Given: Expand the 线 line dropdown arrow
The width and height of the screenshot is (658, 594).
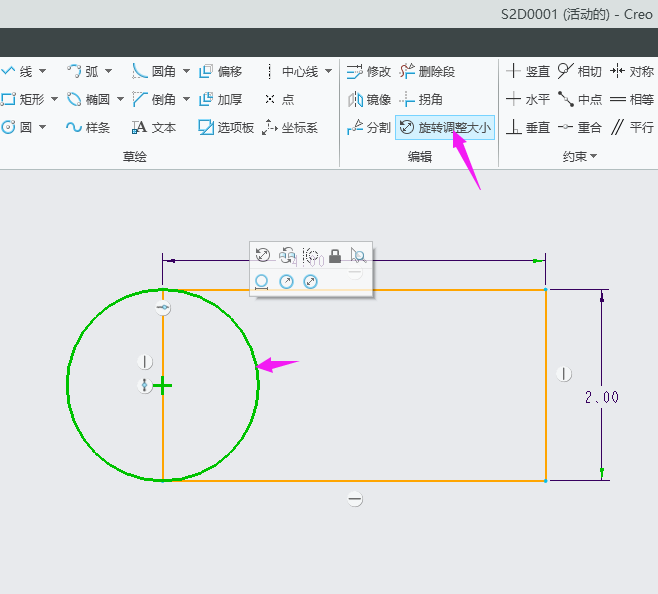Looking at the screenshot, I should (42, 71).
